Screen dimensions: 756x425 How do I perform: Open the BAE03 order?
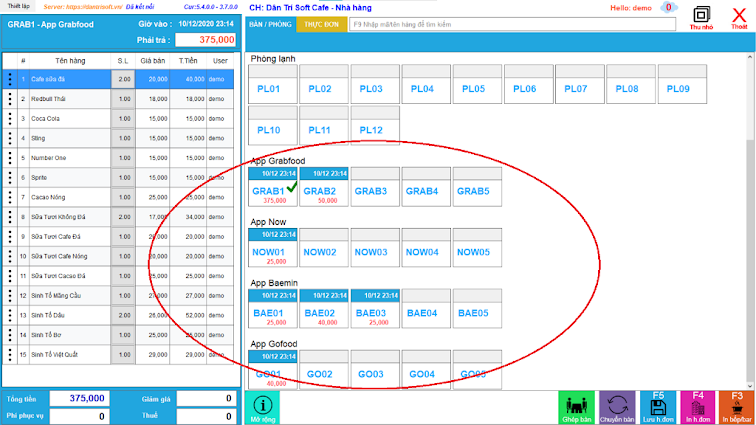(x=375, y=309)
